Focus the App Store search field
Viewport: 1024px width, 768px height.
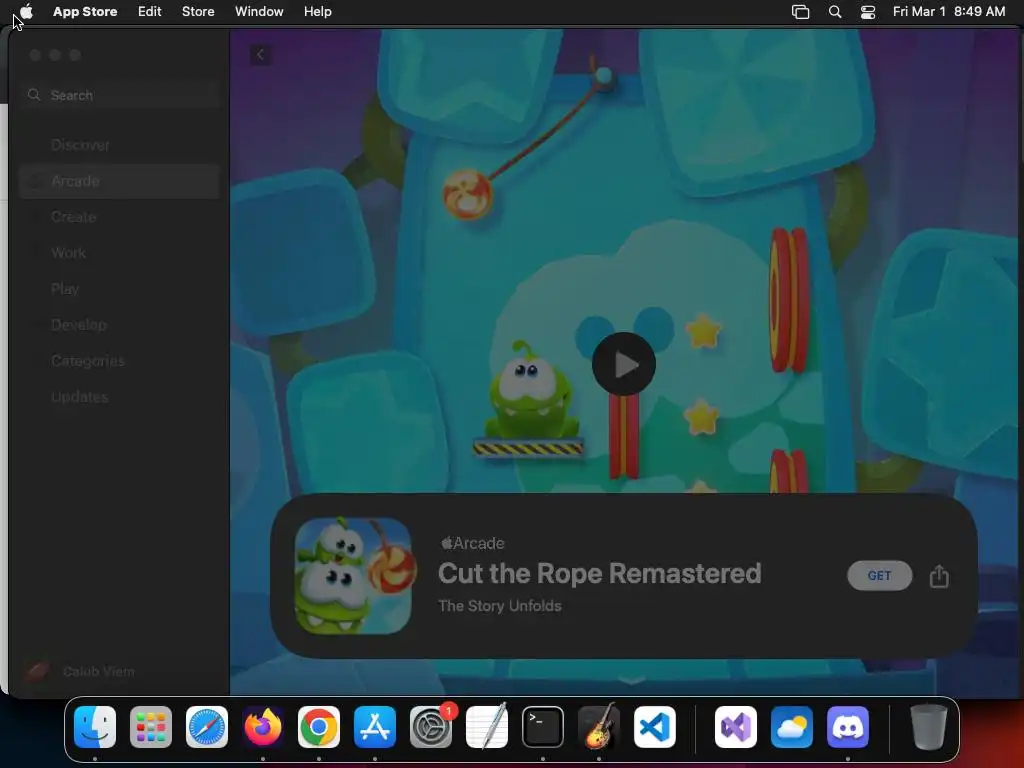coord(120,95)
